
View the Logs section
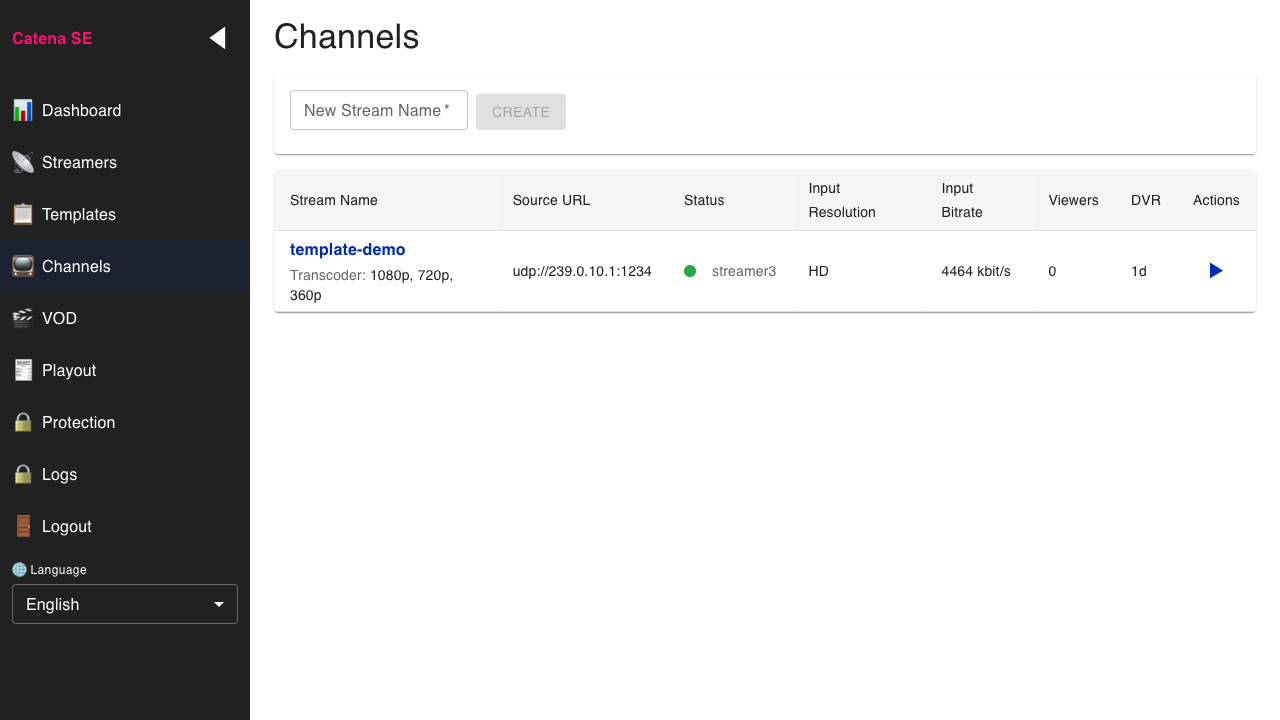(x=59, y=474)
